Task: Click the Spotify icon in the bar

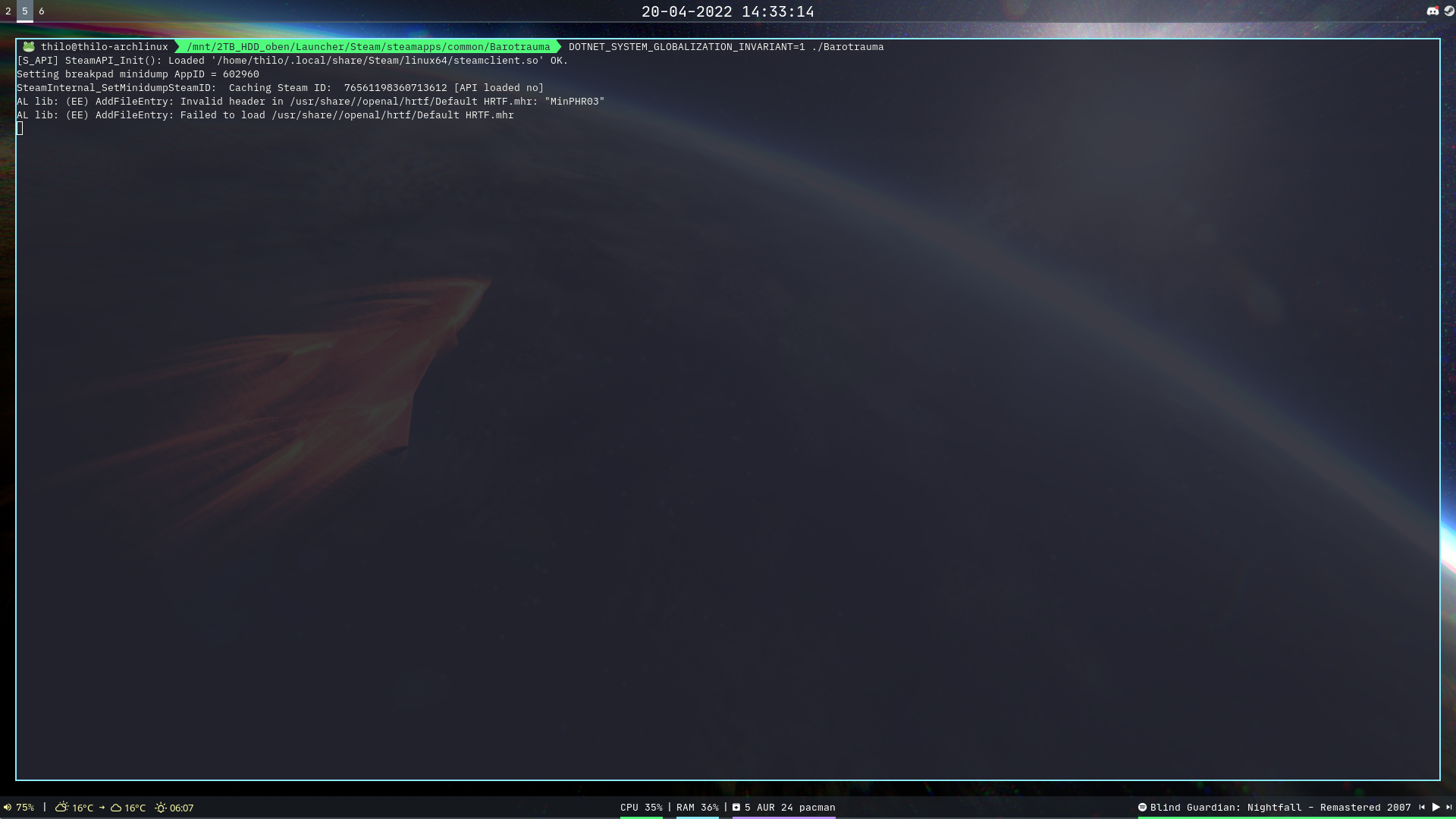Action: (1142, 808)
